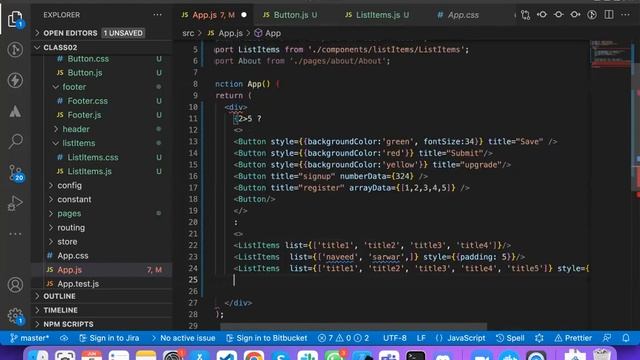Open the Accounts icon in activity bar

[15, 284]
